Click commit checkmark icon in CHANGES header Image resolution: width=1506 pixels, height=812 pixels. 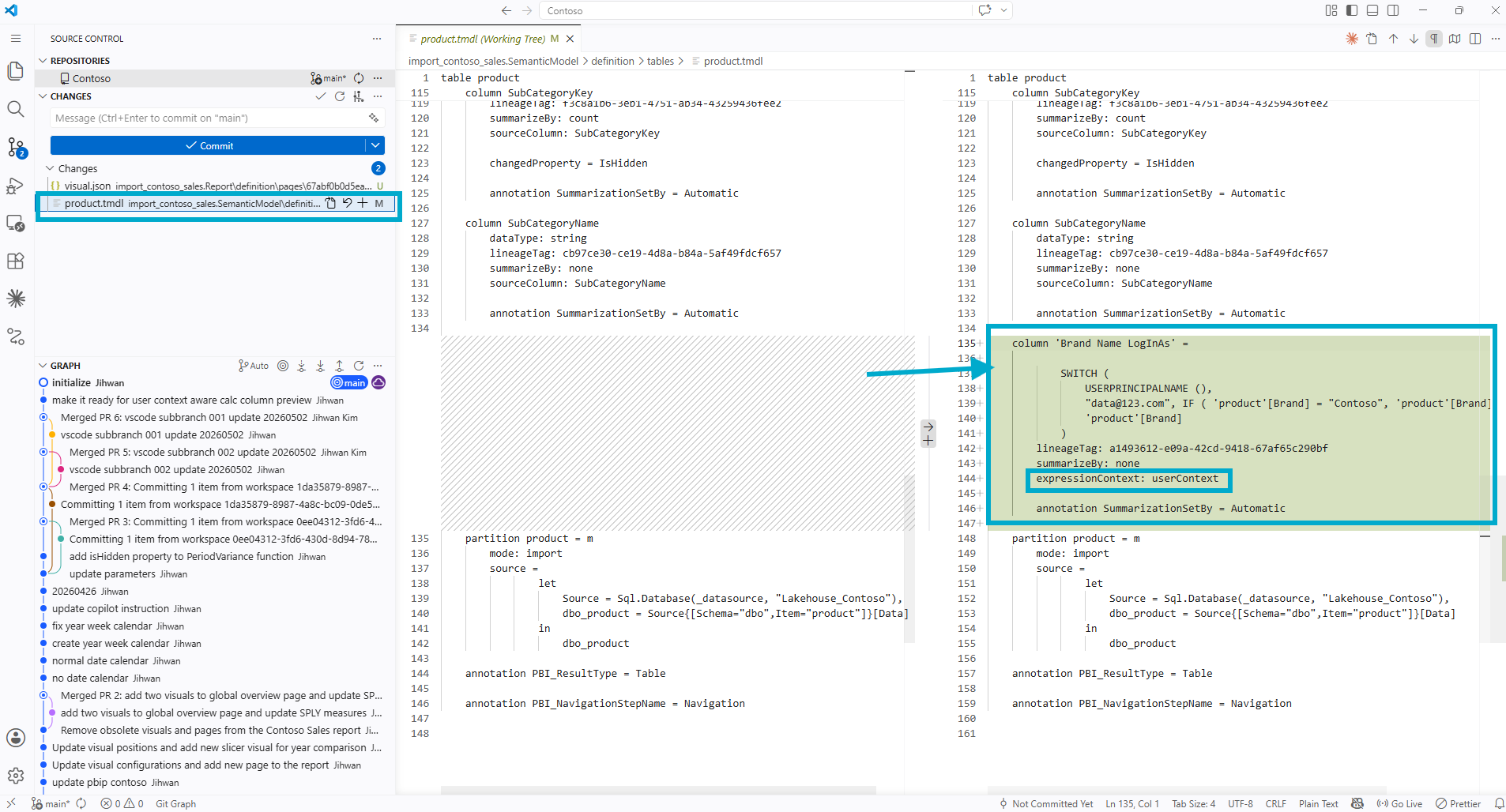(x=320, y=96)
